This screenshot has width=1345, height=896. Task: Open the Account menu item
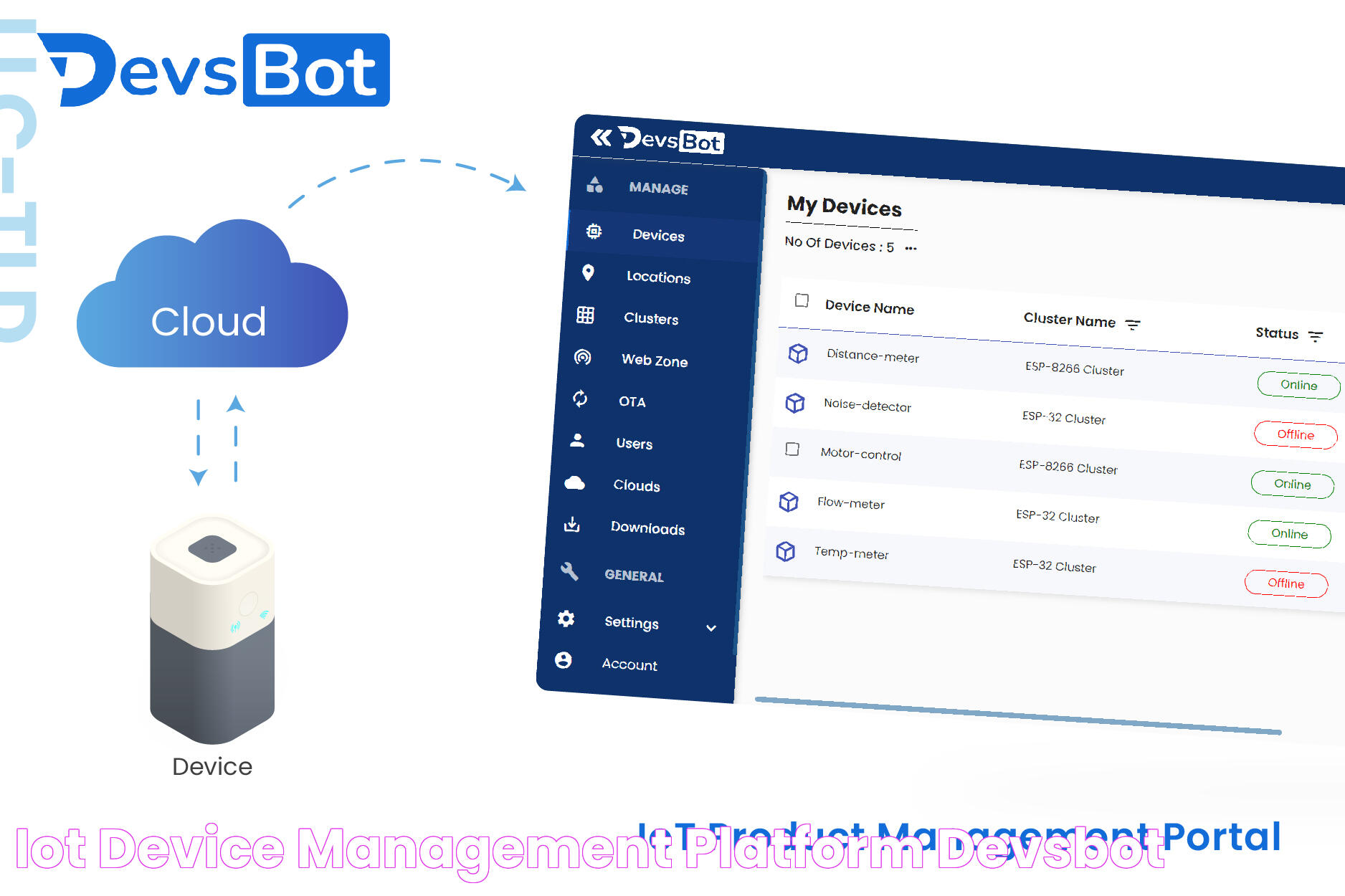629,664
